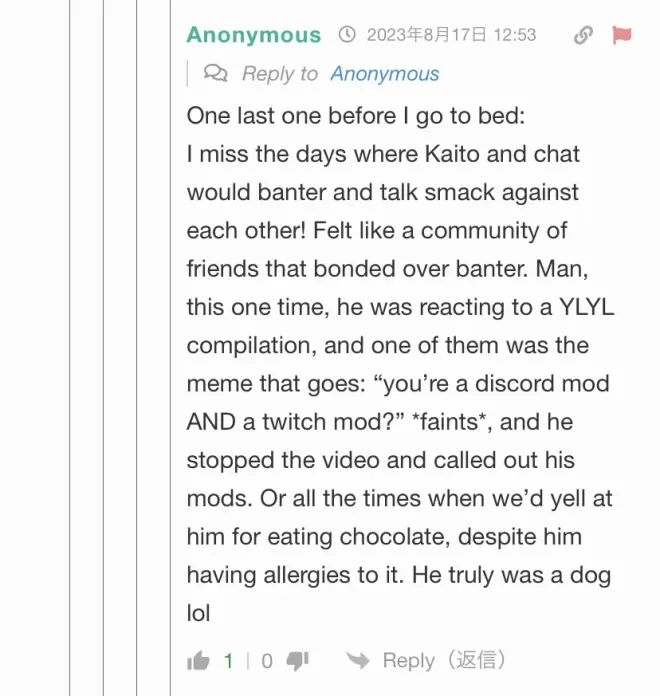660x696 pixels.
Task: Click the curved reply arrow icon
Action: coord(357,660)
